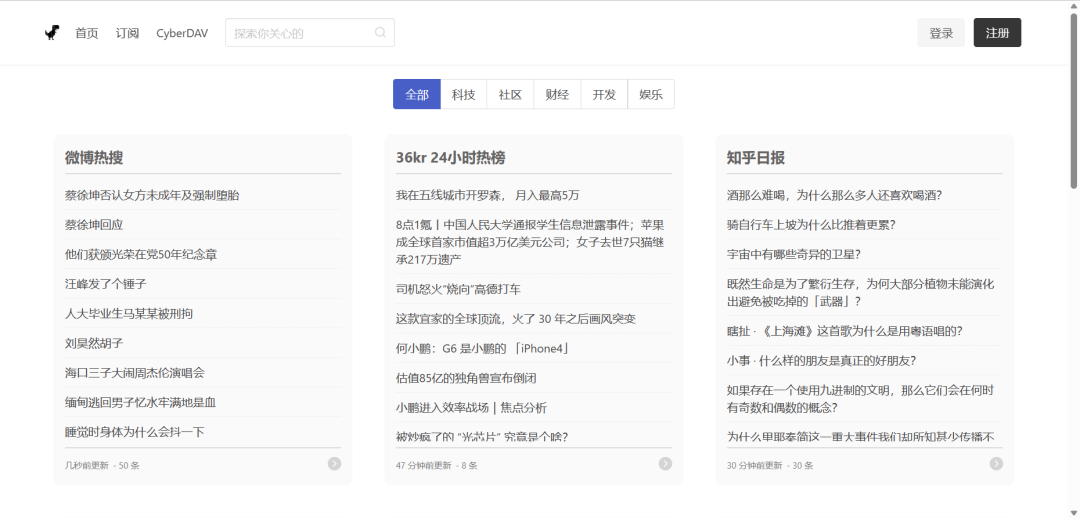
Task: Switch to the 社区 tab
Action: [510, 94]
